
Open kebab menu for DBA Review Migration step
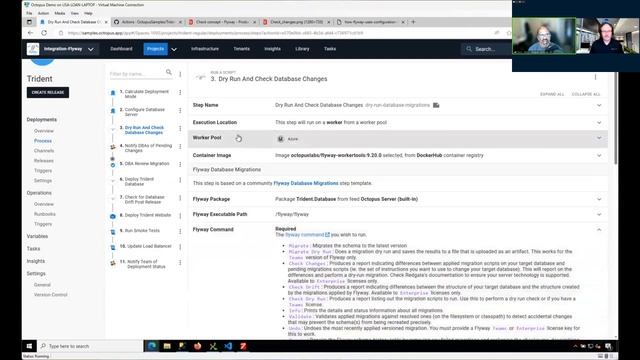tap(180, 164)
